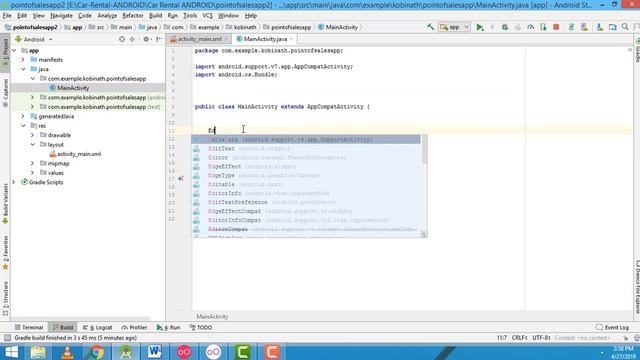Collapse the layout folder
The image size is (640, 360).
click(32, 144)
